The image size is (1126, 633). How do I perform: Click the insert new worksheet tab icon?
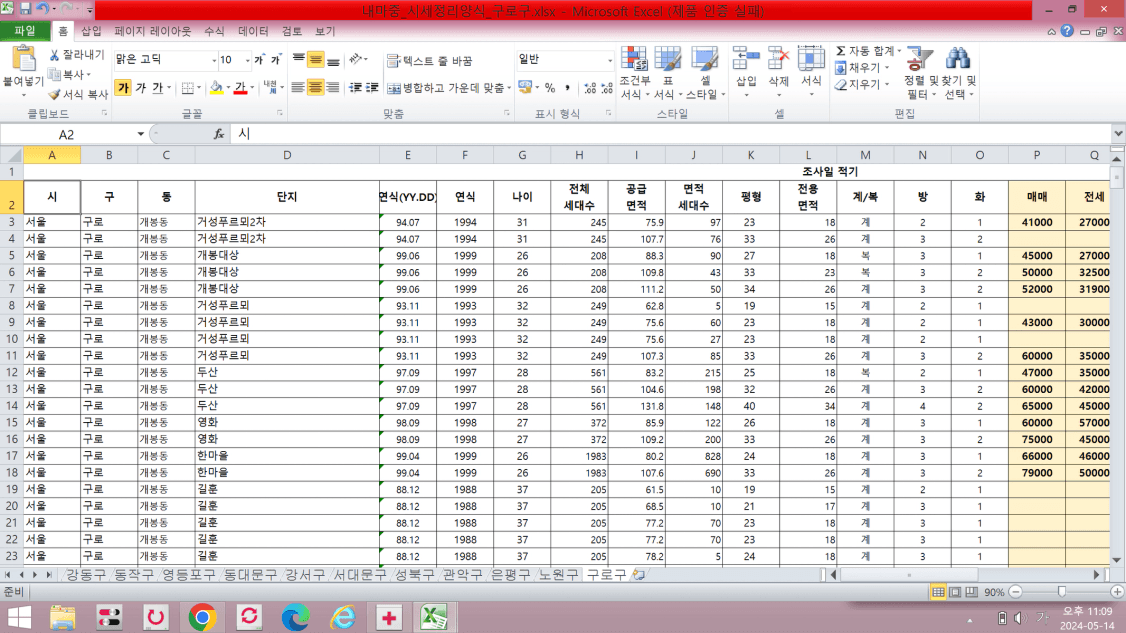pyautogui.click(x=638, y=575)
